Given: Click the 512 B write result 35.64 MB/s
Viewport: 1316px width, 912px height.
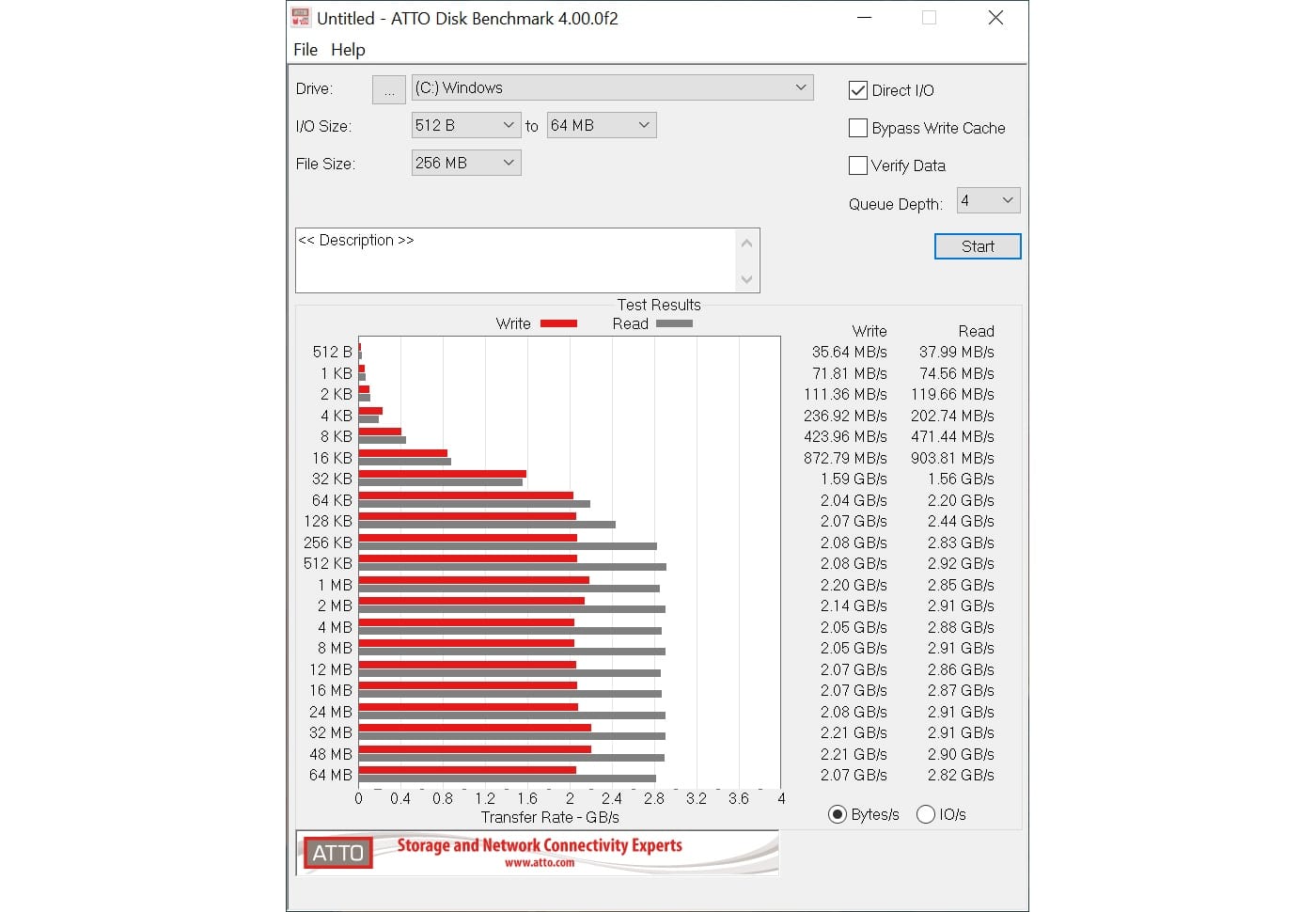Looking at the screenshot, I should pyautogui.click(x=849, y=352).
